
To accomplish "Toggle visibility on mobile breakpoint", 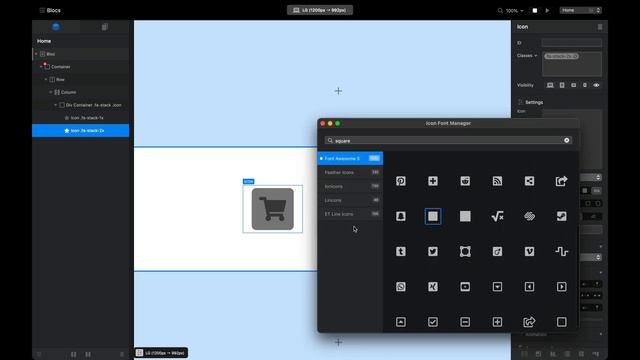I will pyautogui.click(x=584, y=85).
